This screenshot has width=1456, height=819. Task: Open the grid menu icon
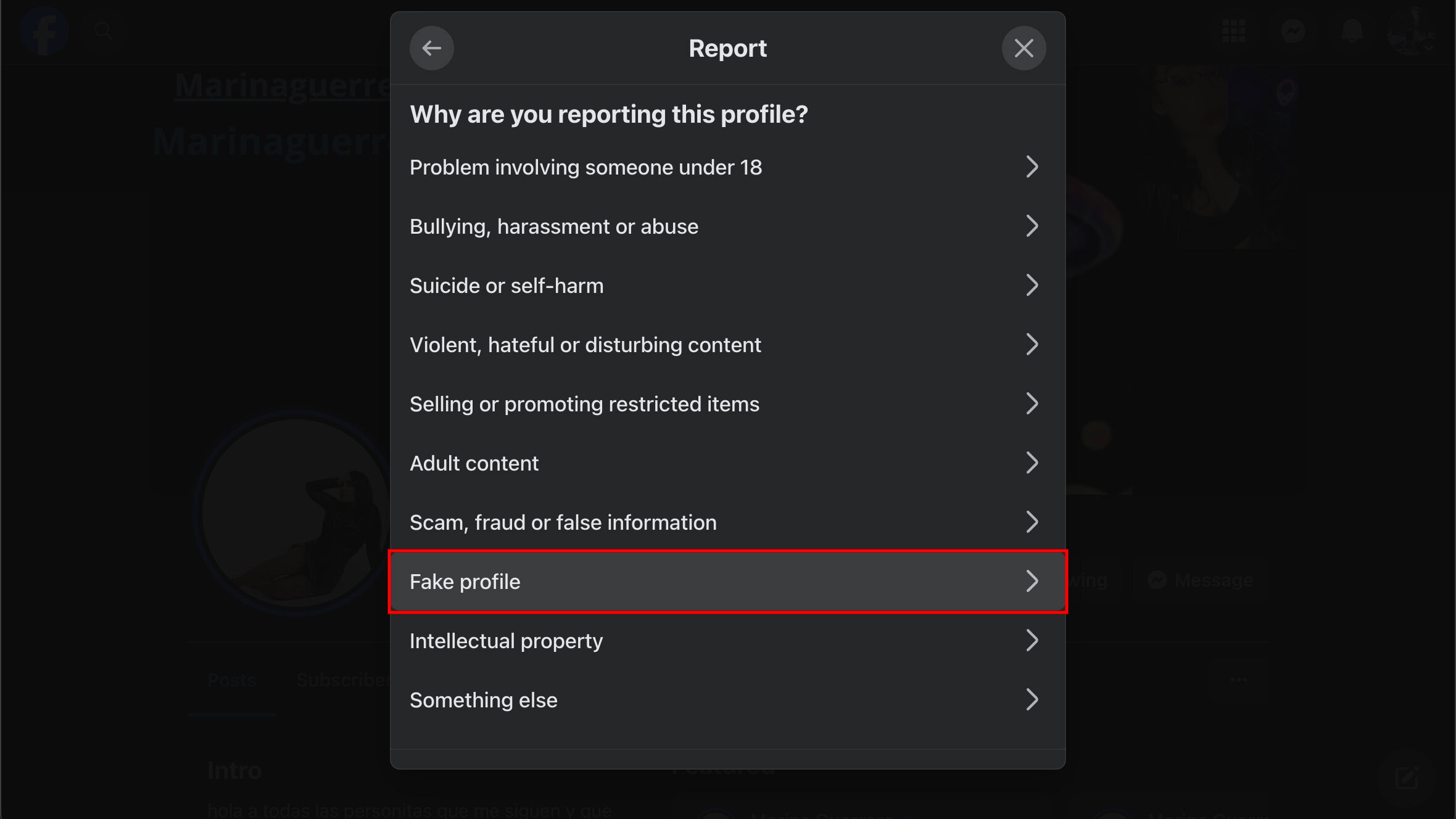[1233, 31]
